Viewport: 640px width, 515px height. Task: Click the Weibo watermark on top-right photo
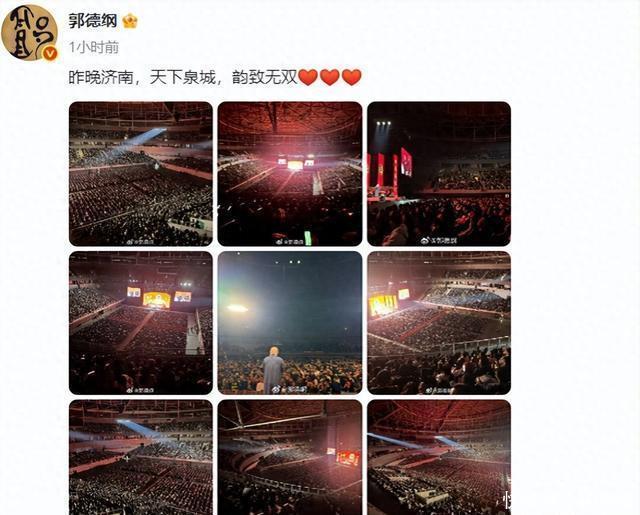click(x=439, y=240)
